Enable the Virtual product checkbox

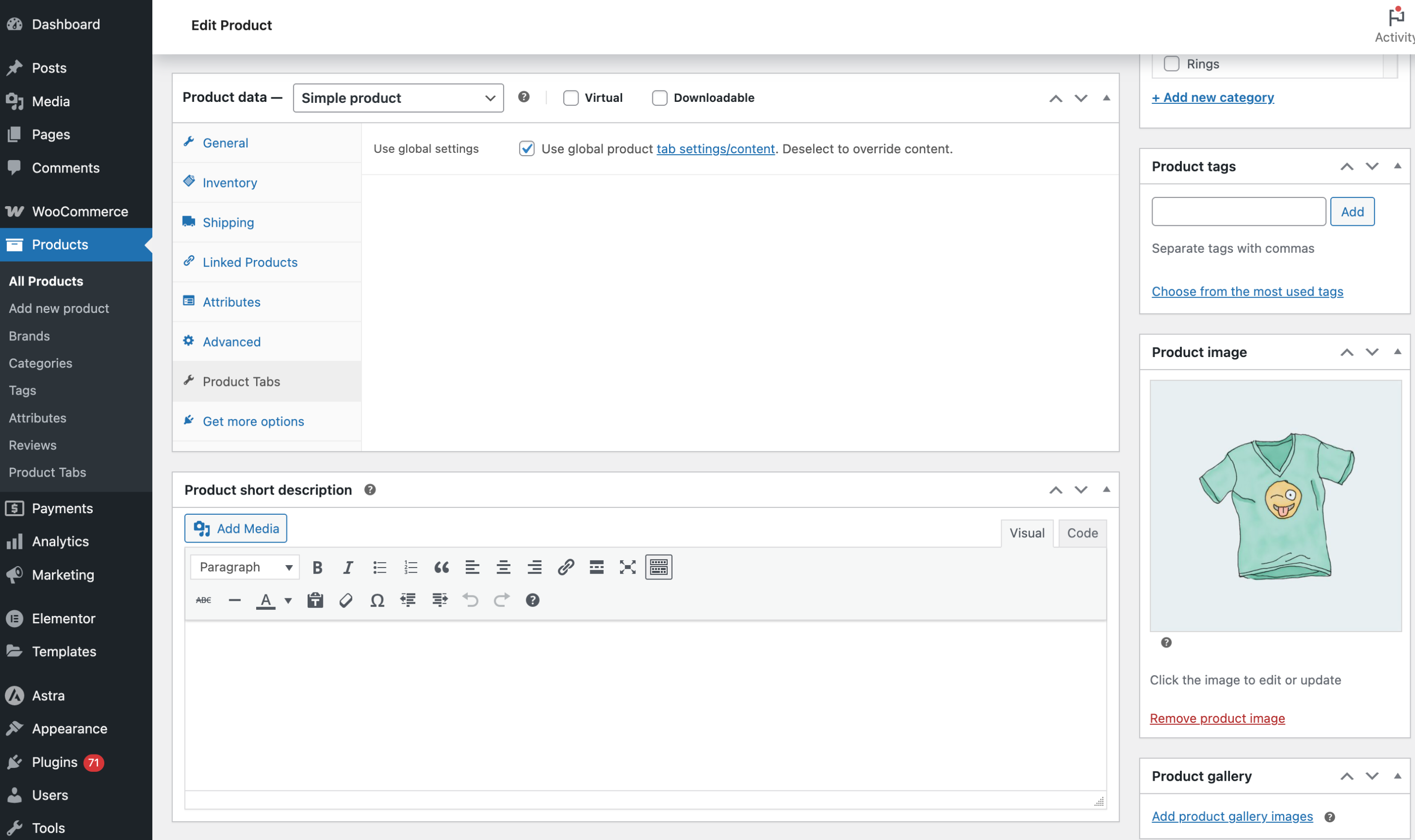click(571, 98)
